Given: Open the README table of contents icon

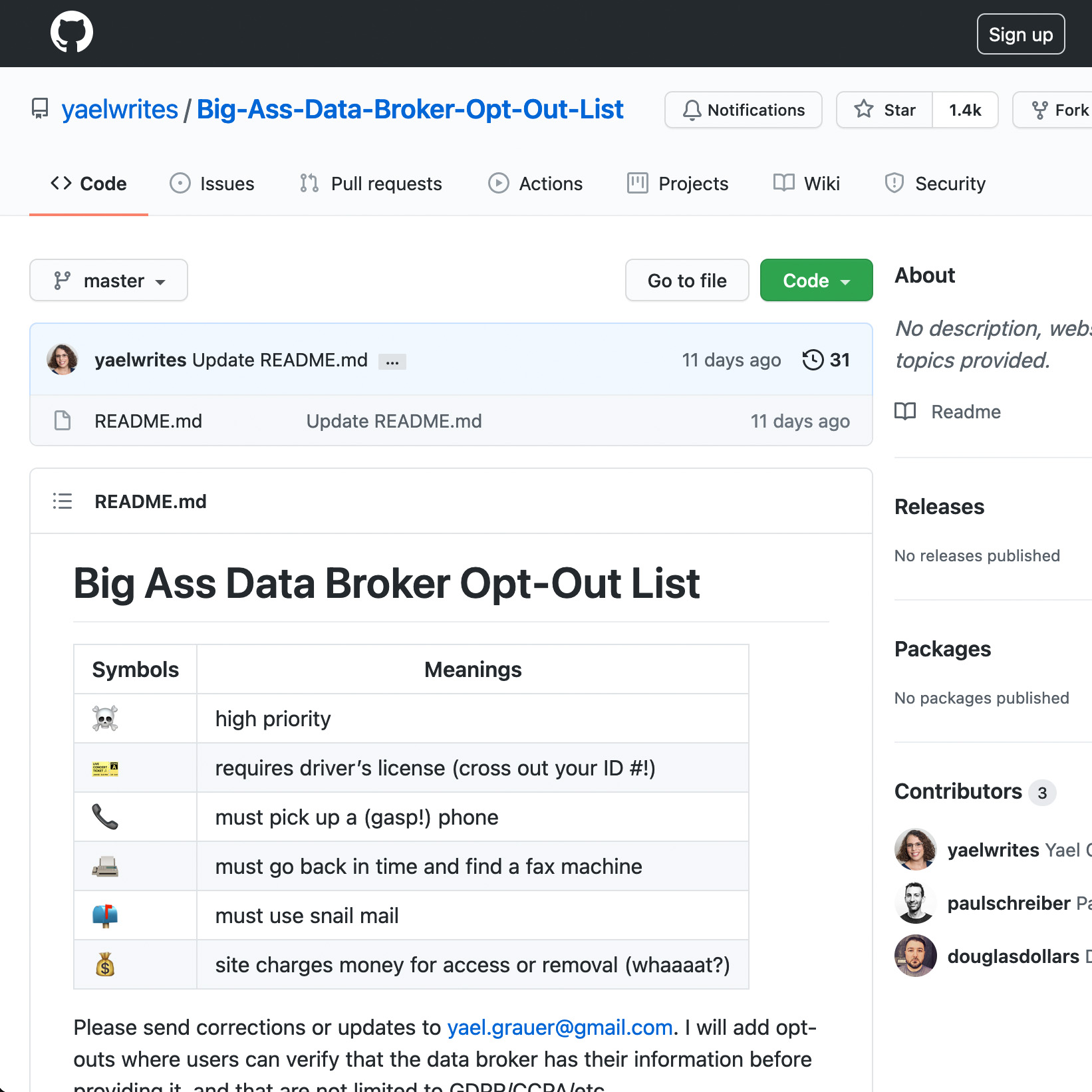Looking at the screenshot, I should click(x=63, y=501).
